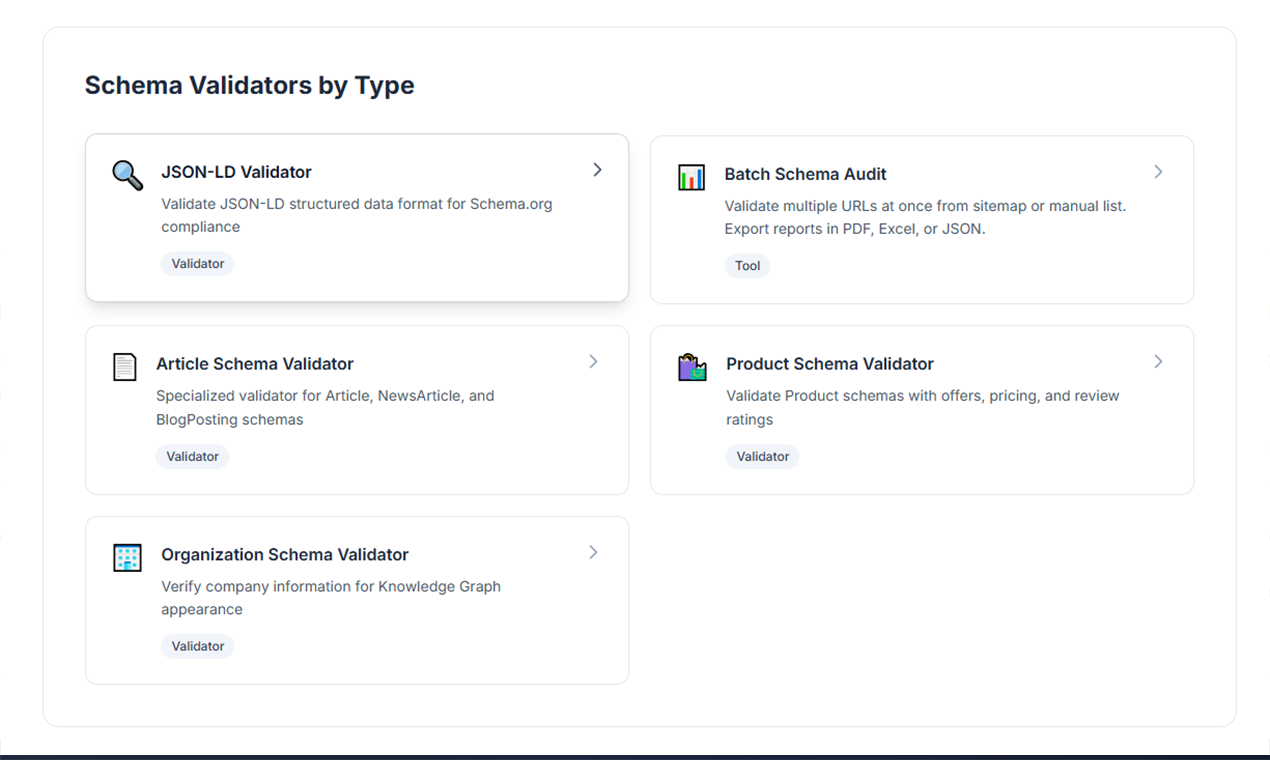Expand Product Schema Validator using its arrow
Screen dimensions: 1270x760
point(1158,362)
